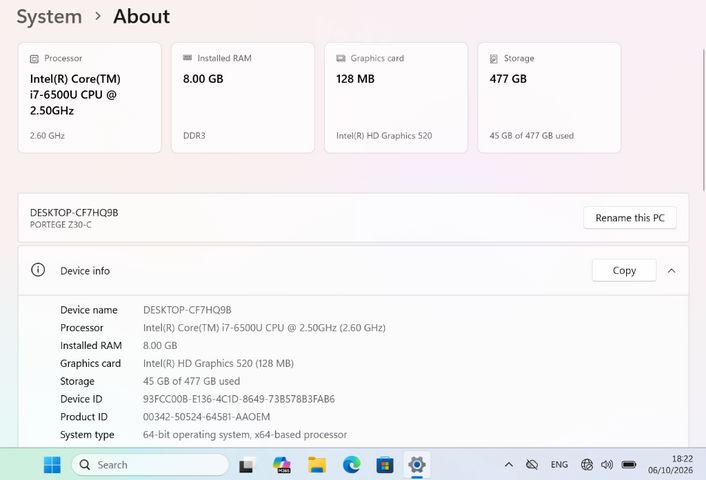This screenshot has width=706, height=480.
Task: Open the 128 MB Graphics card tile
Action: (396, 98)
